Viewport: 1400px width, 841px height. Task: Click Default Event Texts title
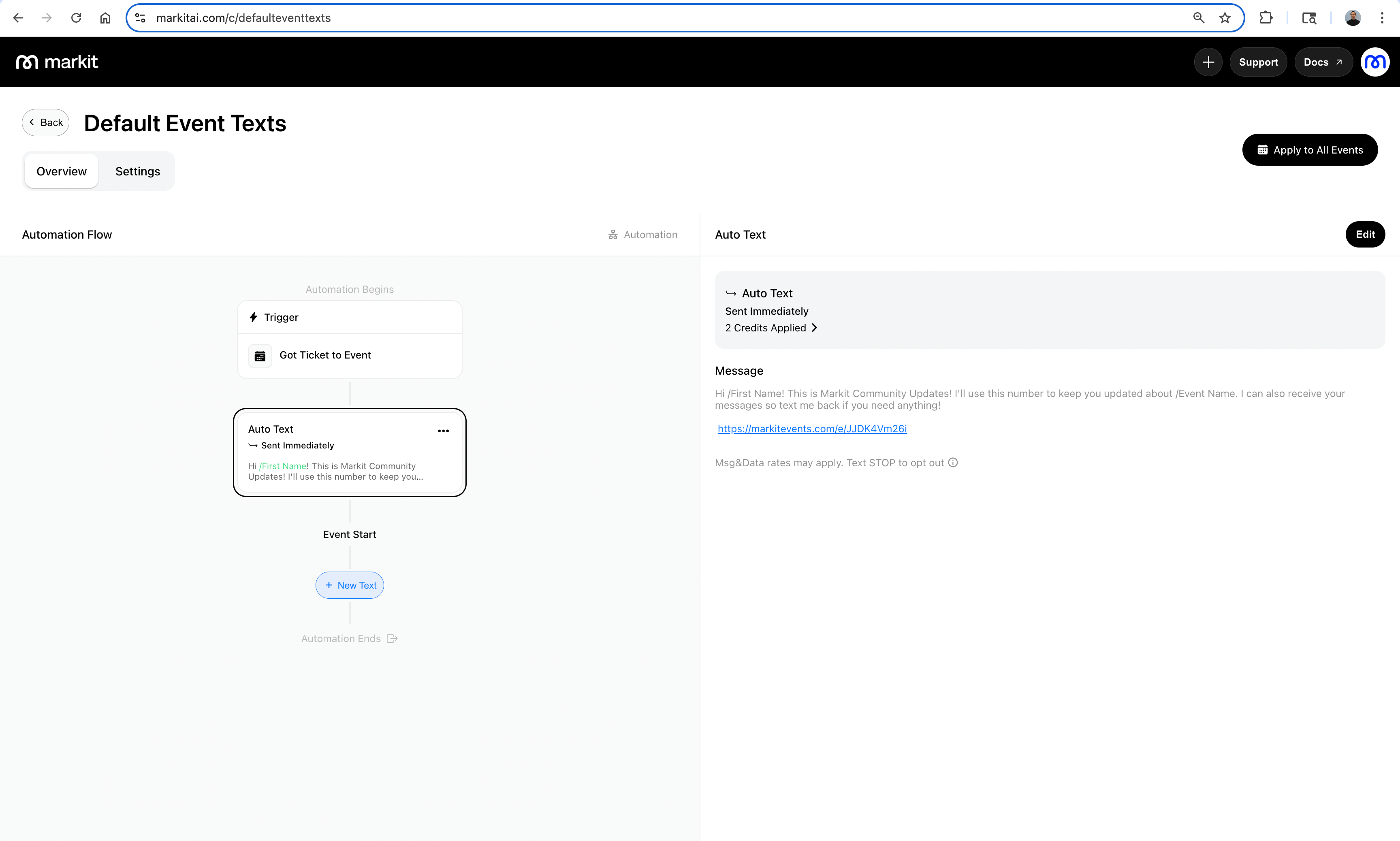point(185,123)
